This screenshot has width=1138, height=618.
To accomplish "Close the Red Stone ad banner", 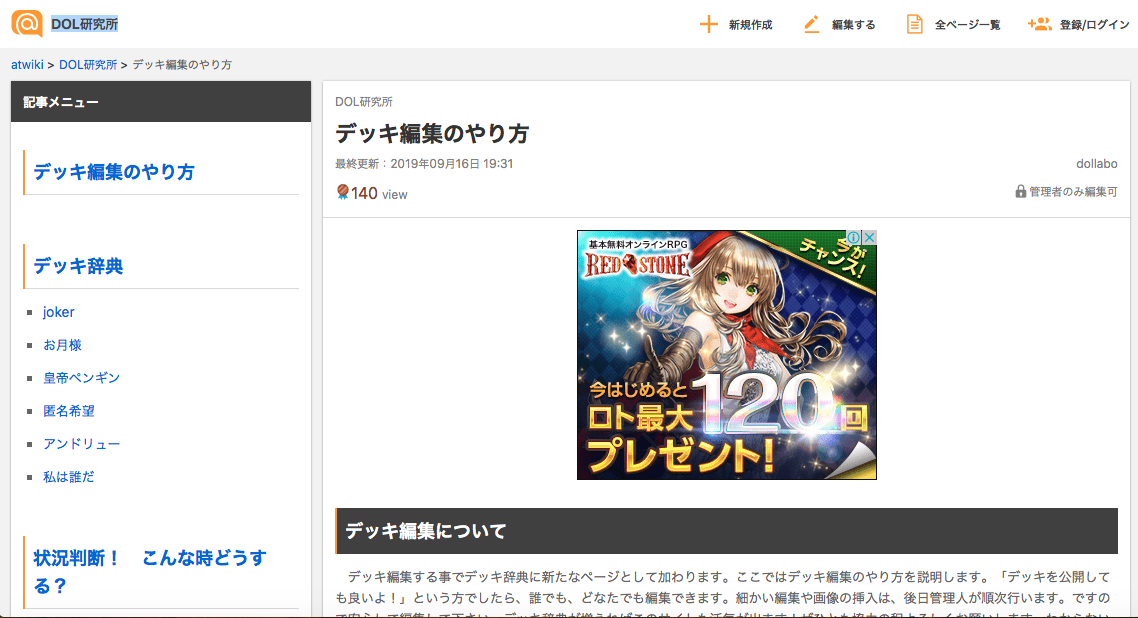I will pyautogui.click(x=869, y=237).
